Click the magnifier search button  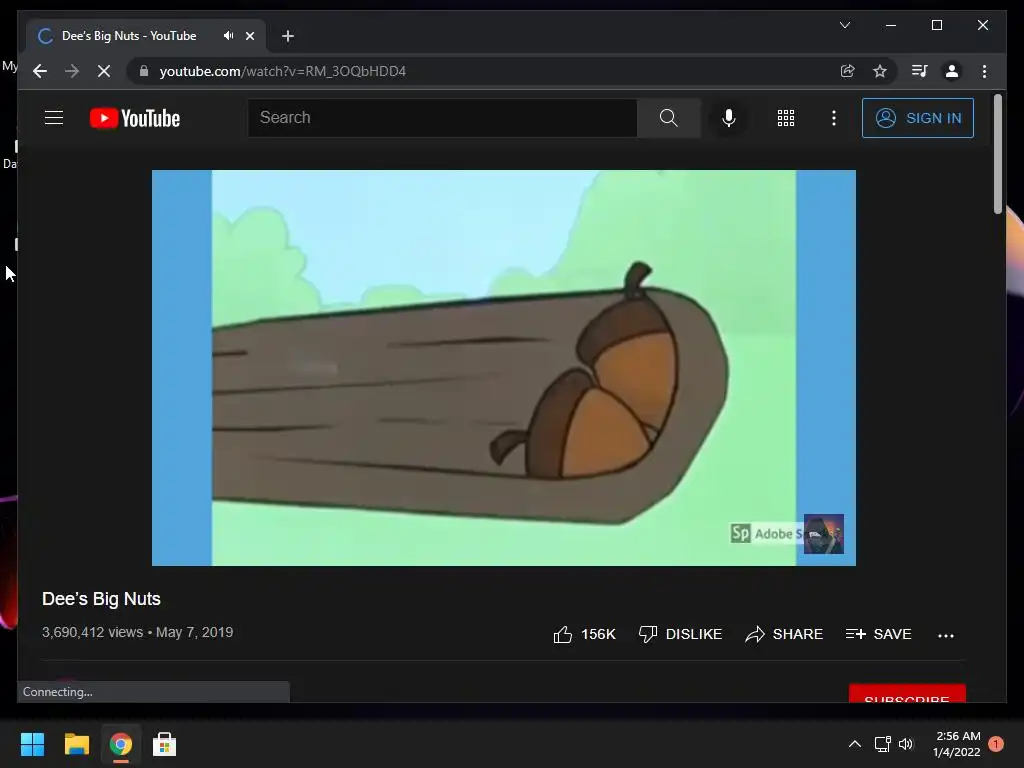(668, 118)
